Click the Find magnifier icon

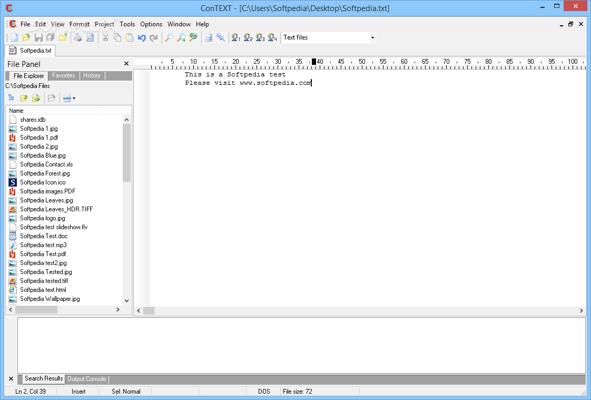[x=169, y=37]
